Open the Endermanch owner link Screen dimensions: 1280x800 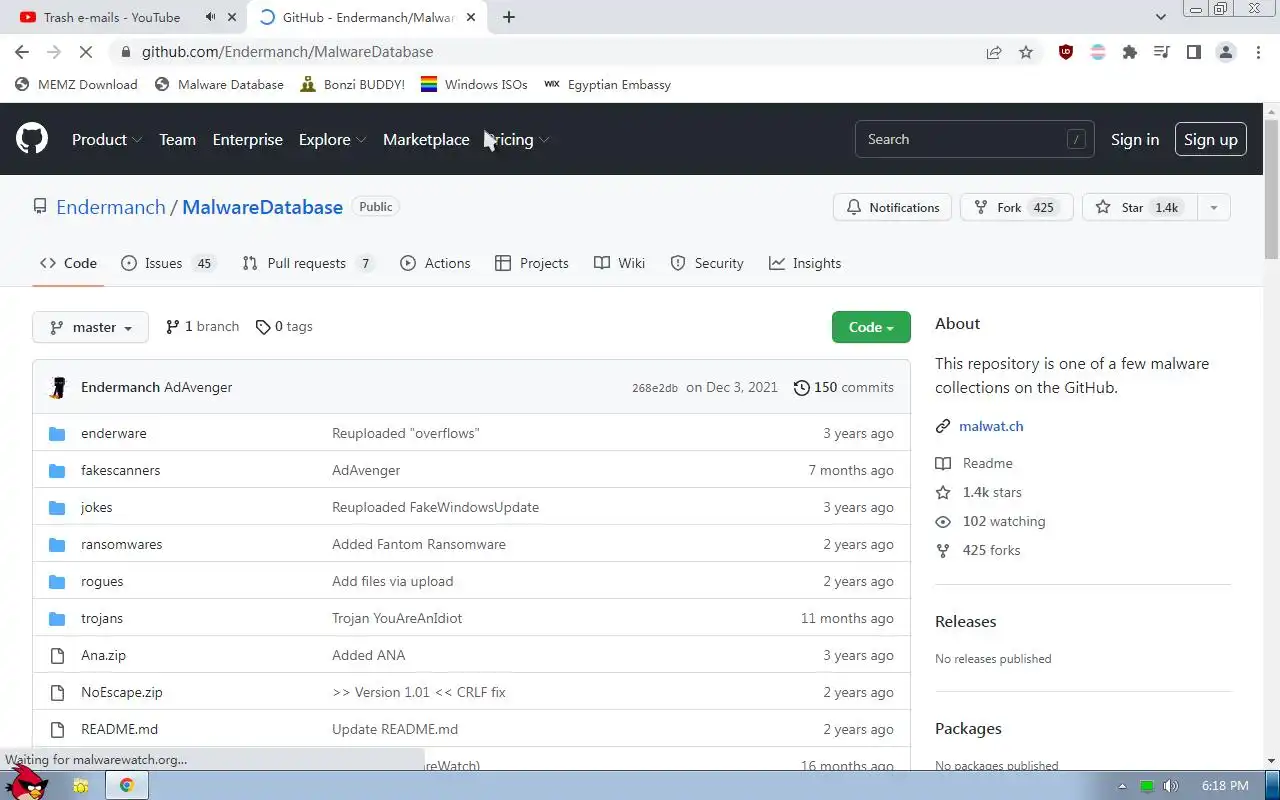(111, 207)
